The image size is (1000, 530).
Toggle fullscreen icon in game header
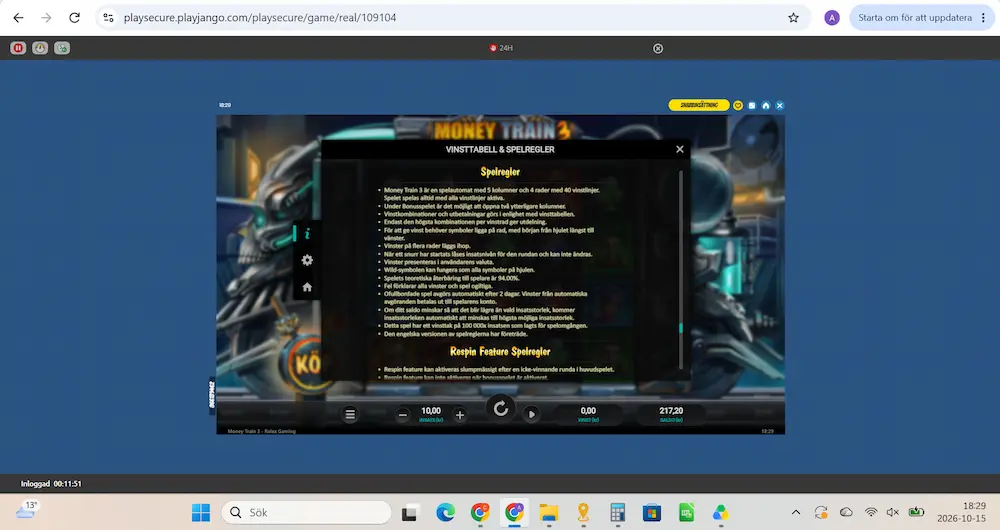click(752, 106)
